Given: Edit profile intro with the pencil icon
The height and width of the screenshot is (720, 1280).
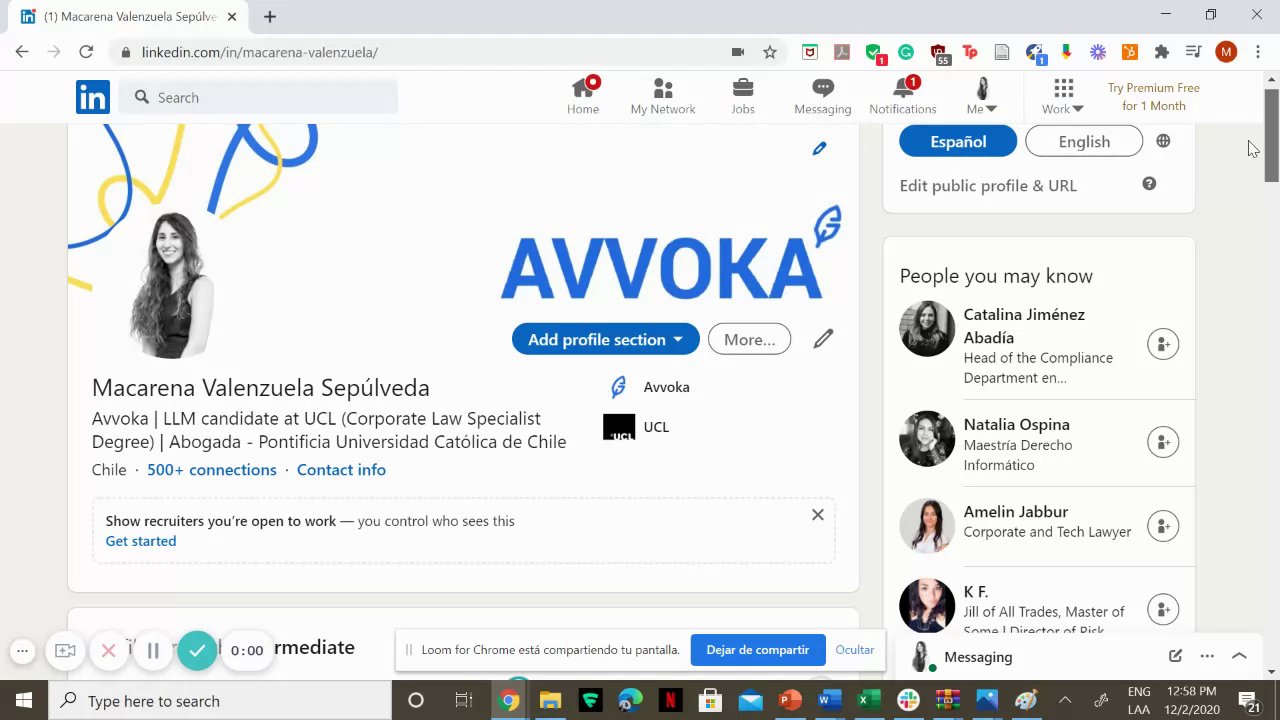Looking at the screenshot, I should [823, 339].
